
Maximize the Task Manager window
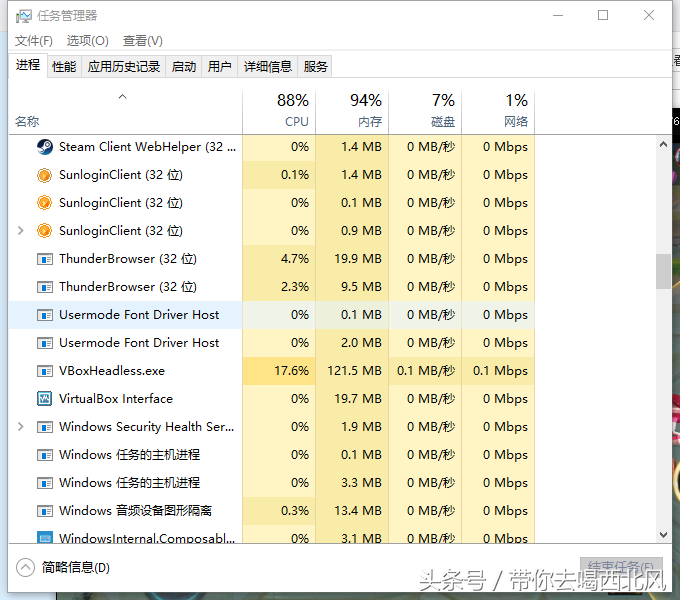(603, 16)
